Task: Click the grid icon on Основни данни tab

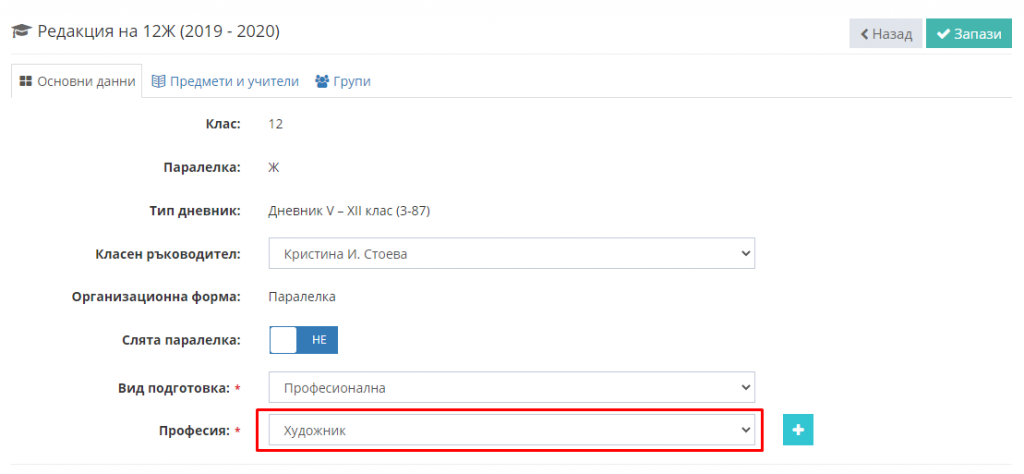Action: point(26,82)
